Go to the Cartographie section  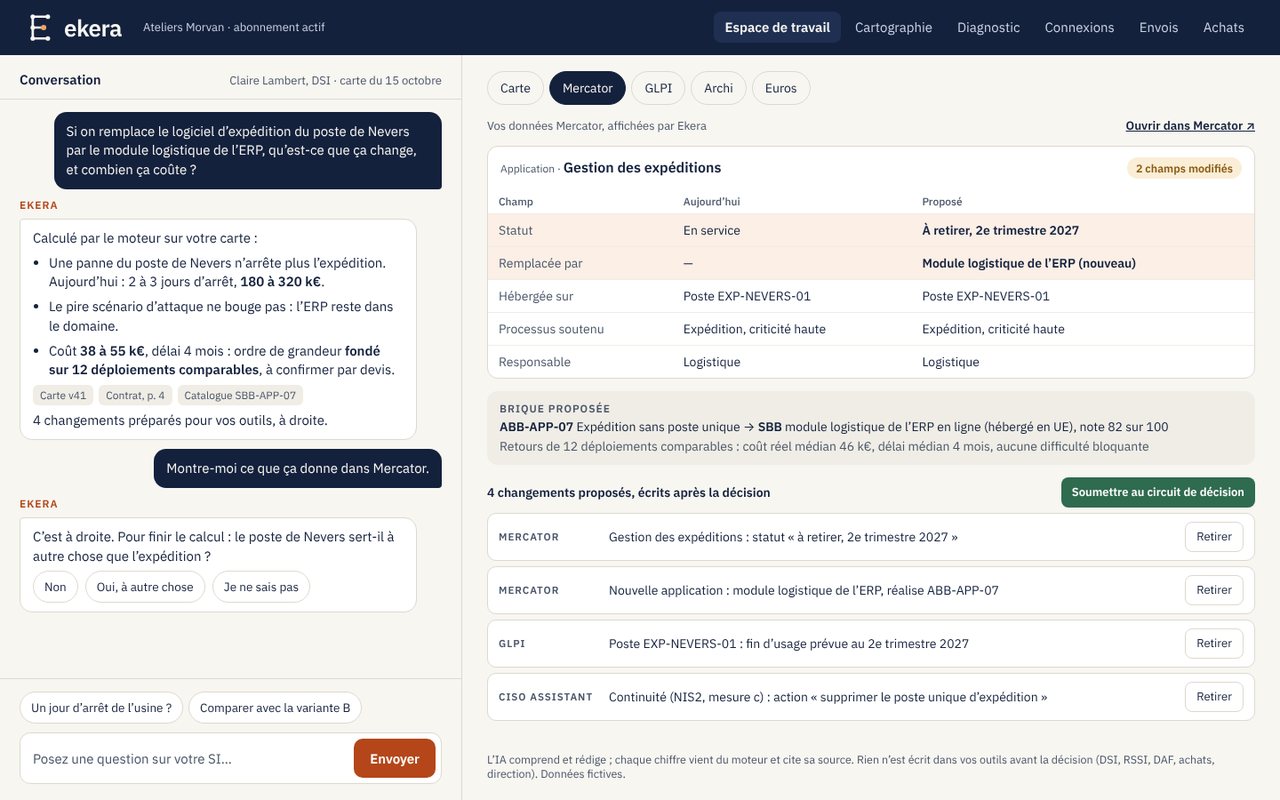(x=893, y=27)
